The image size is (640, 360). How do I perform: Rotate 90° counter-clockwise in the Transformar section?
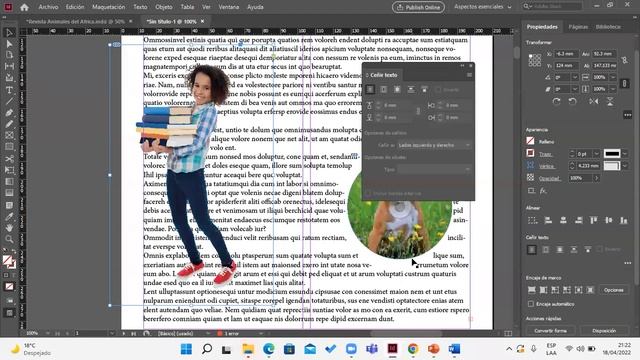pyautogui.click(x=572, y=102)
